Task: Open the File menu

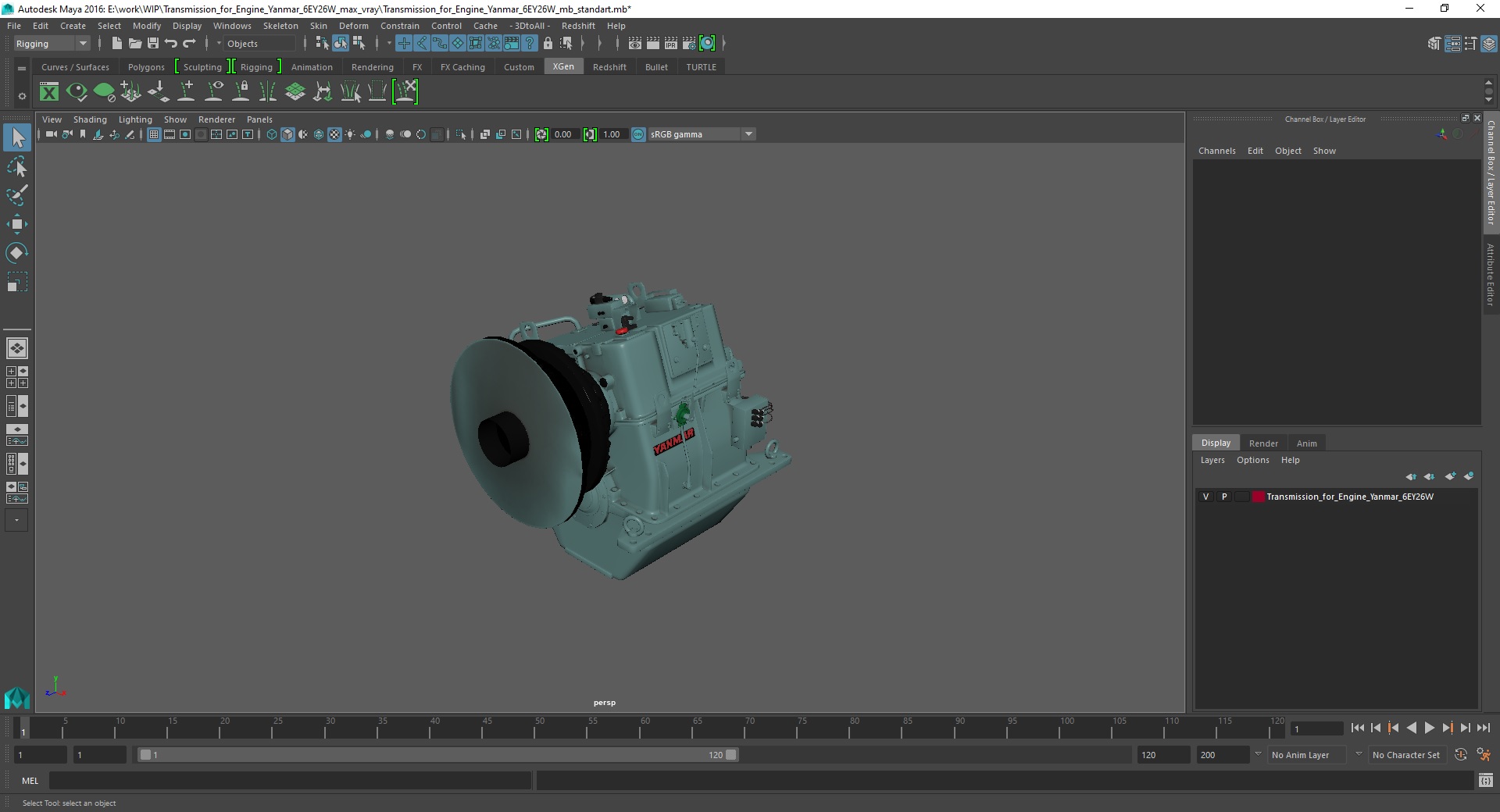Action: click(14, 26)
